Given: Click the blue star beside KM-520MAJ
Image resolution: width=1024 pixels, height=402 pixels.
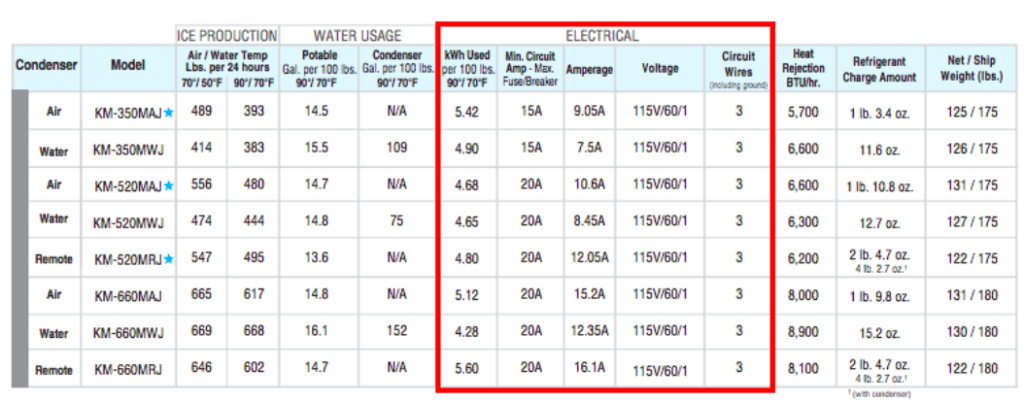Looking at the screenshot, I should (x=168, y=185).
